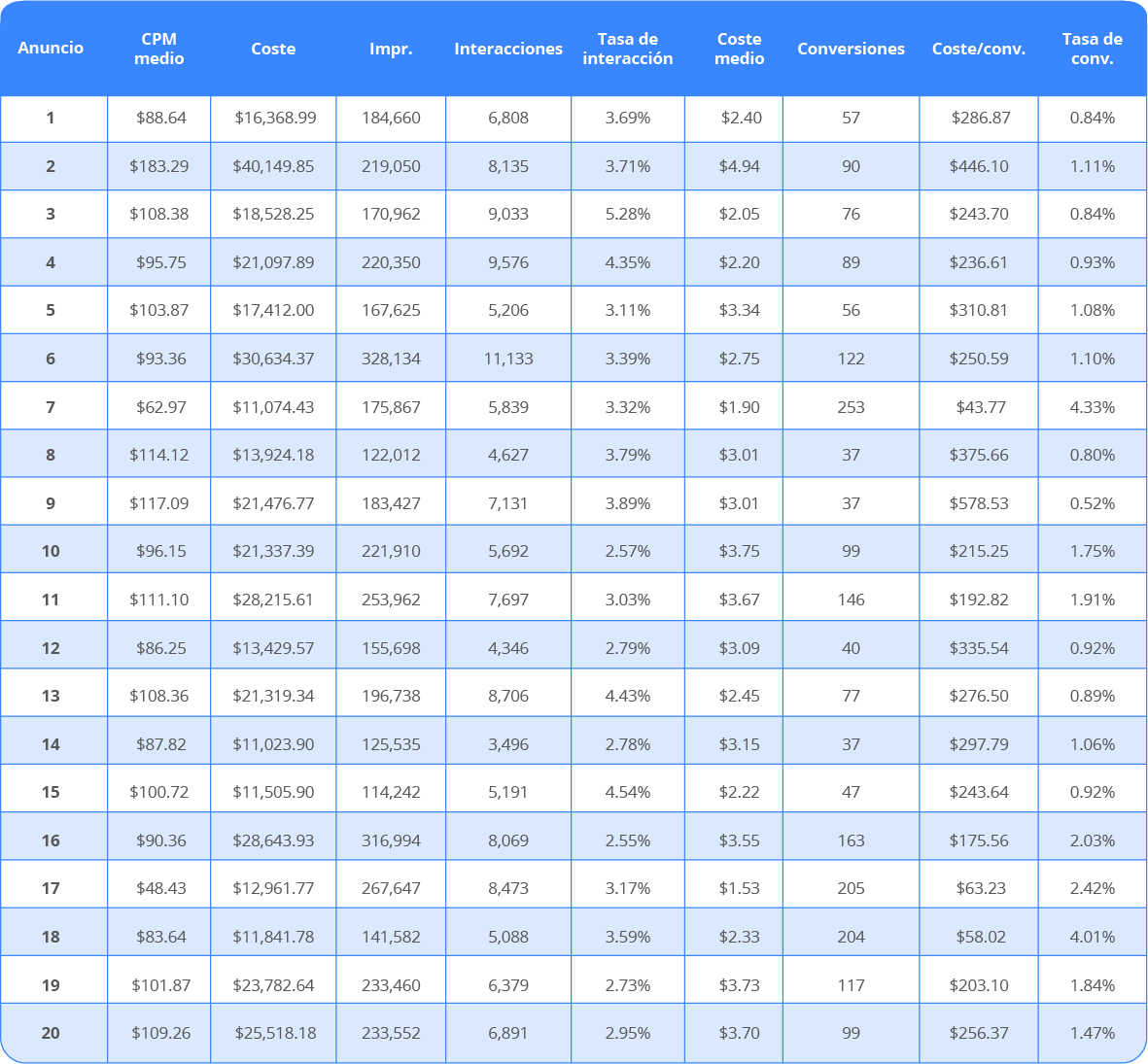Select the Tasa de conv. header
This screenshot has height=1064, width=1148.
point(1092,49)
